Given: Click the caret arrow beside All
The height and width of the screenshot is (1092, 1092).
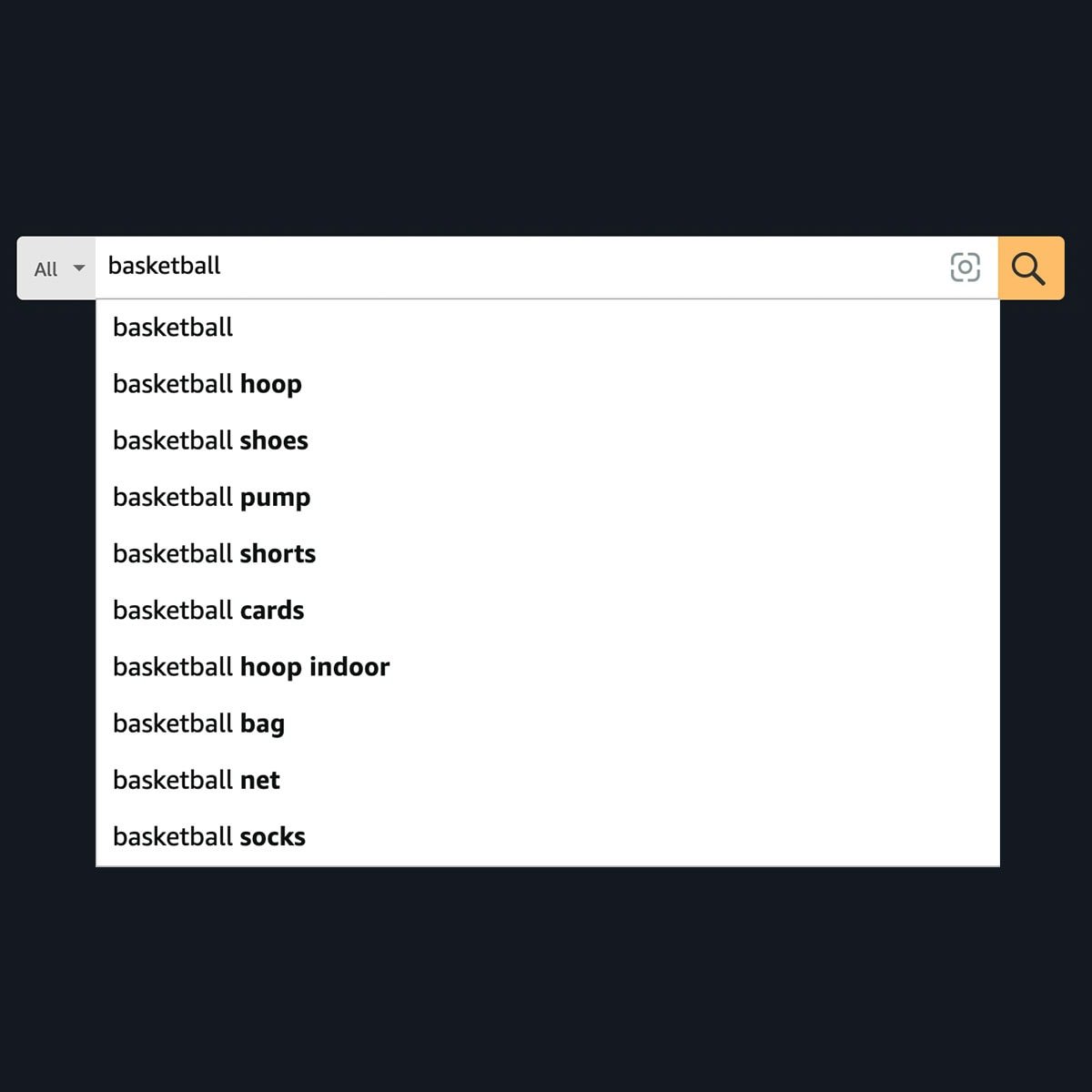Looking at the screenshot, I should point(79,268).
